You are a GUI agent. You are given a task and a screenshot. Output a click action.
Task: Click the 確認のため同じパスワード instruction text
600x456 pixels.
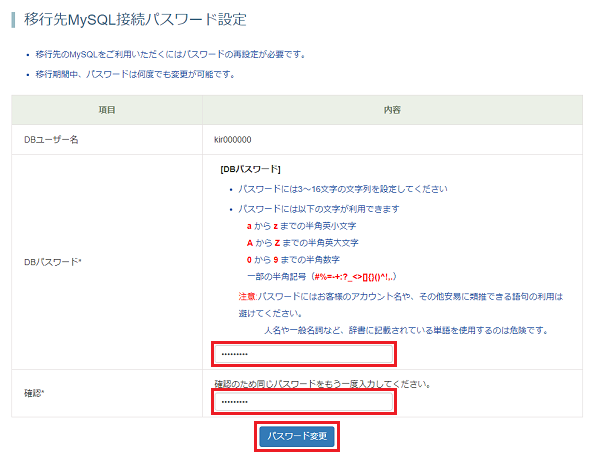[x=323, y=384]
